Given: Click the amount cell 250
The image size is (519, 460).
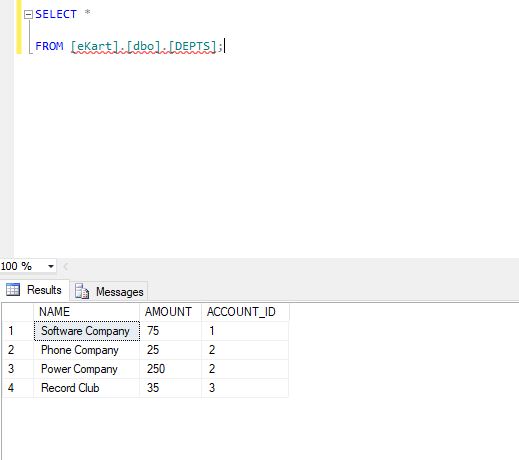Looking at the screenshot, I should pyautogui.click(x=170, y=369).
